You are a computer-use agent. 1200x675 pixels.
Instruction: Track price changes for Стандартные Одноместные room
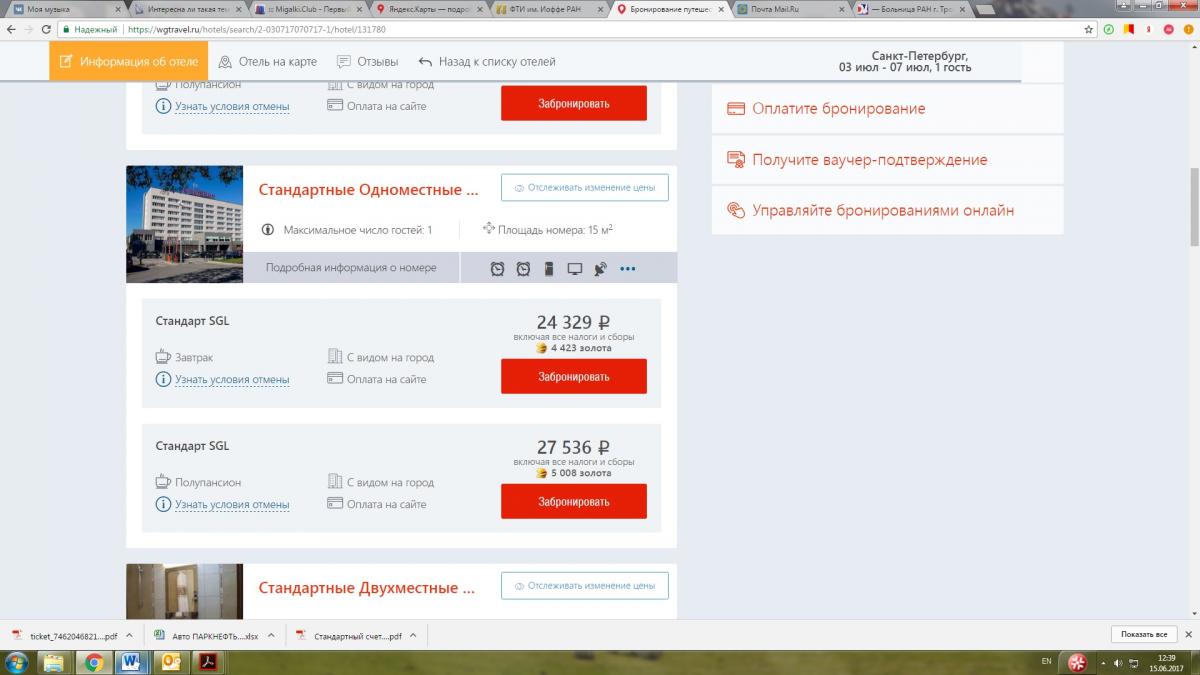pos(585,187)
